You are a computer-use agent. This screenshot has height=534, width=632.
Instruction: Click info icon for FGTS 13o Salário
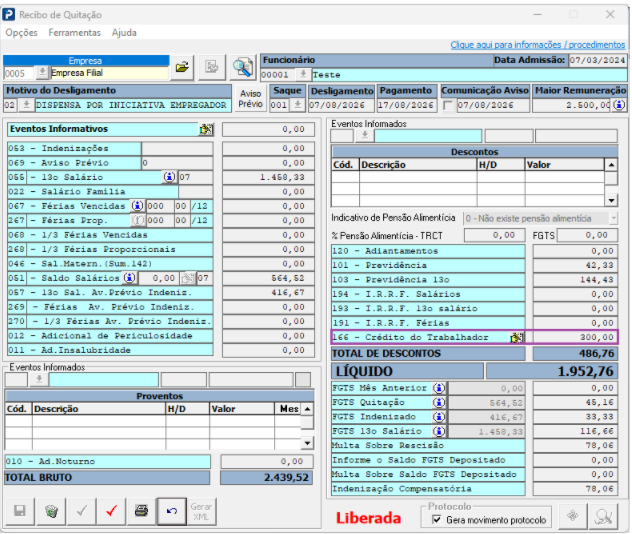439,431
